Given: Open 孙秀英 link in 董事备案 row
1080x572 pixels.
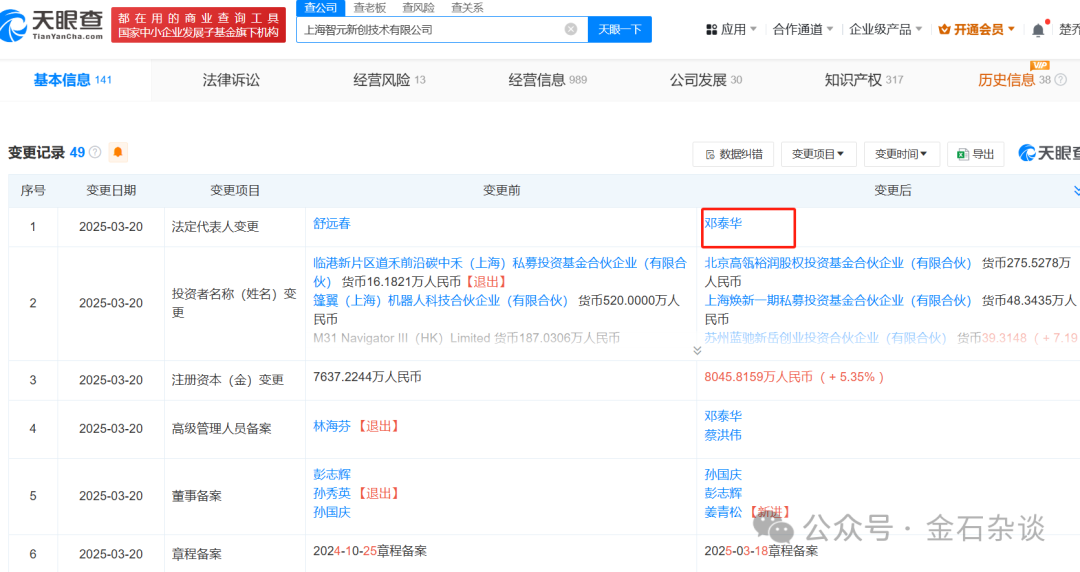Looking at the screenshot, I should [x=332, y=493].
